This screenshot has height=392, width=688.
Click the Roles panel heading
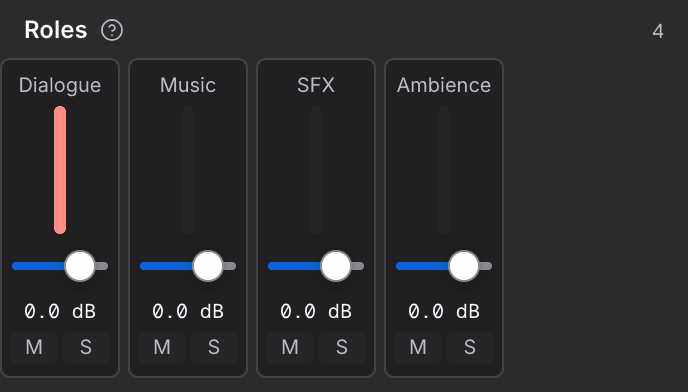(x=56, y=30)
